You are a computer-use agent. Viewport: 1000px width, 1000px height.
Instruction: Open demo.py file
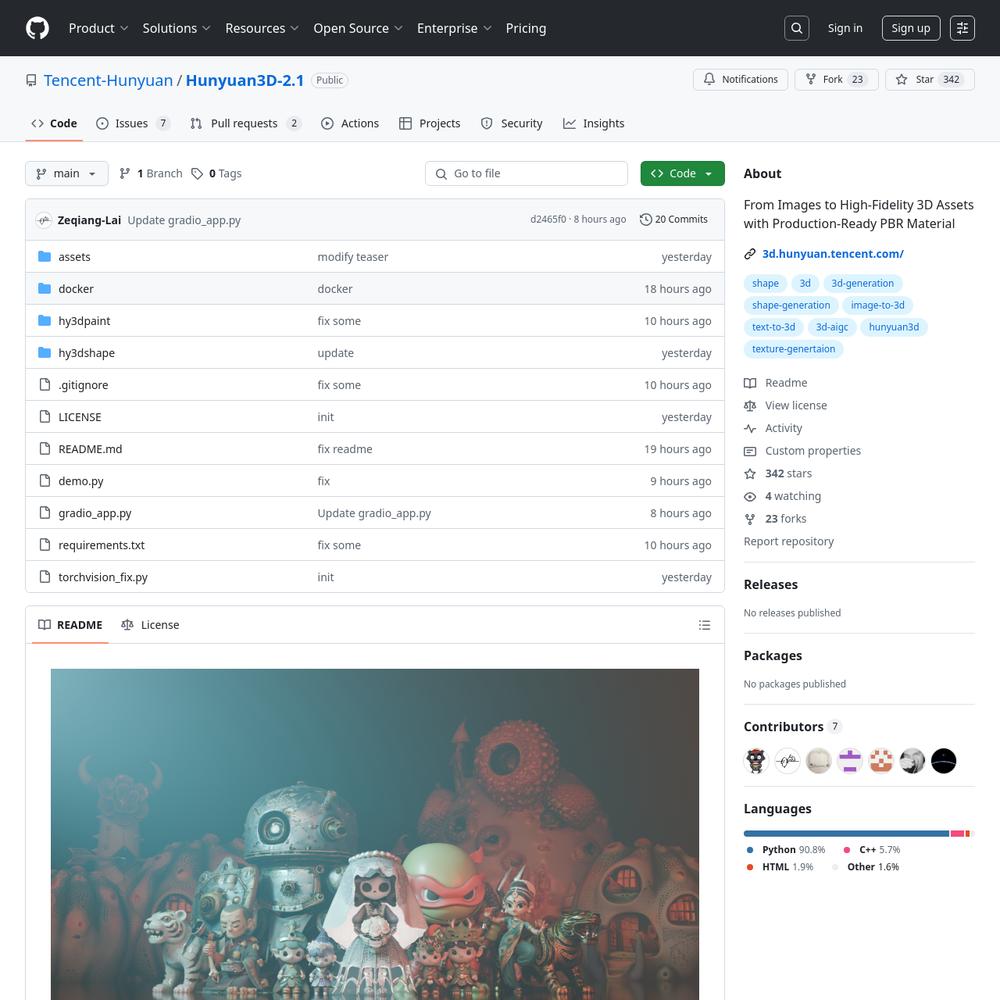(80, 481)
